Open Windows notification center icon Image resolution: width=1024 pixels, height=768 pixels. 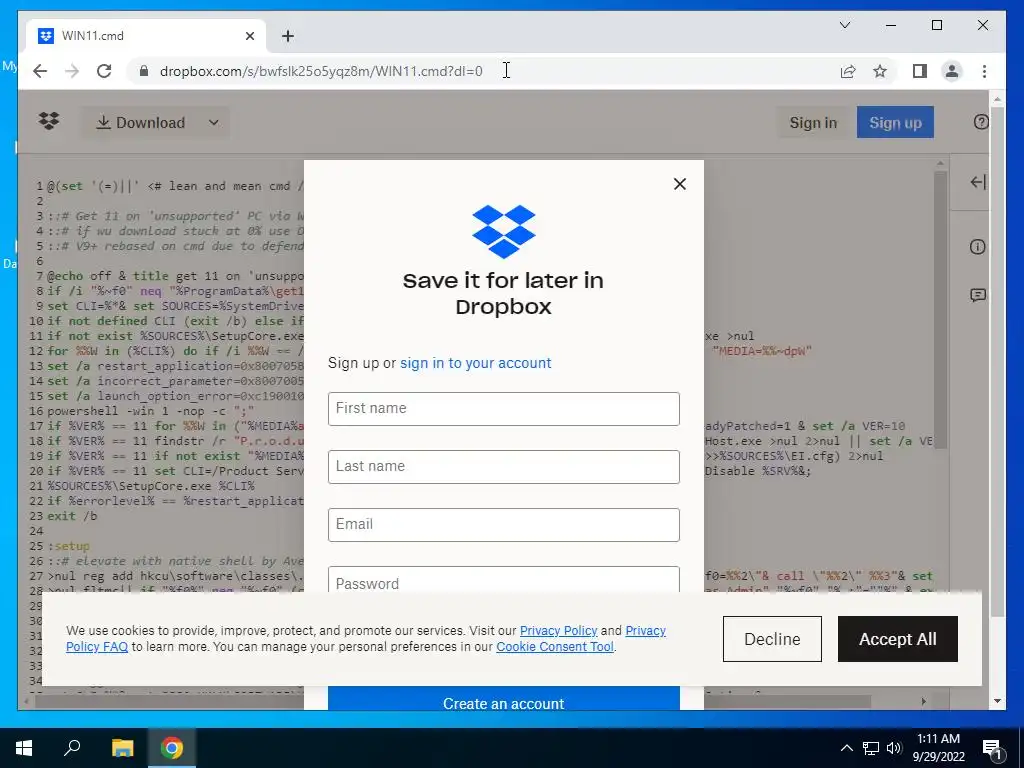(x=993, y=748)
